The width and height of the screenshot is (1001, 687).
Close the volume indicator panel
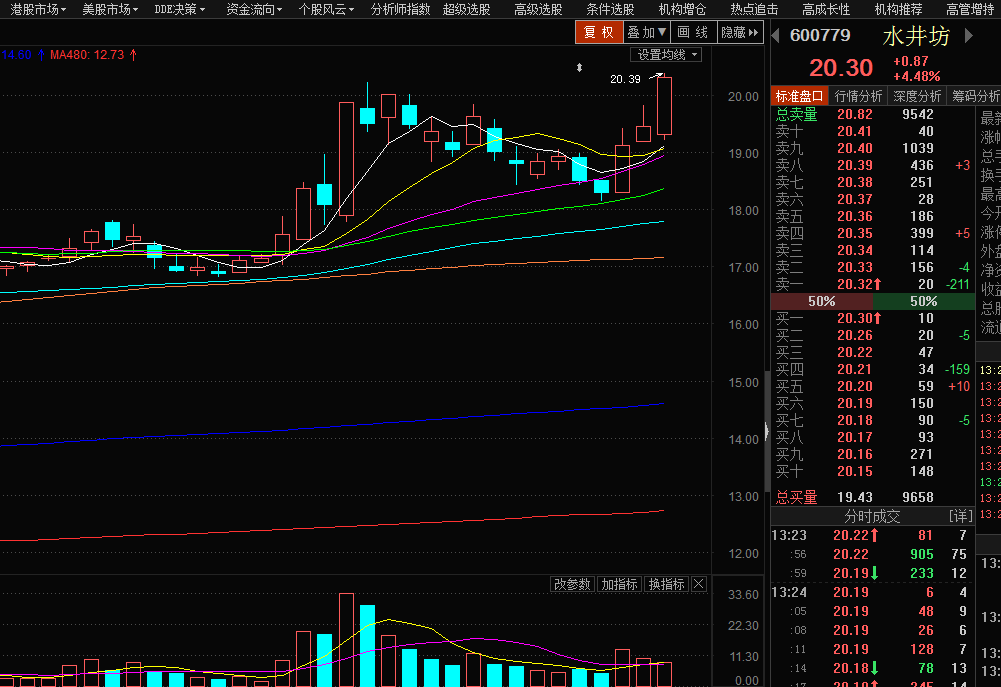tap(699, 584)
